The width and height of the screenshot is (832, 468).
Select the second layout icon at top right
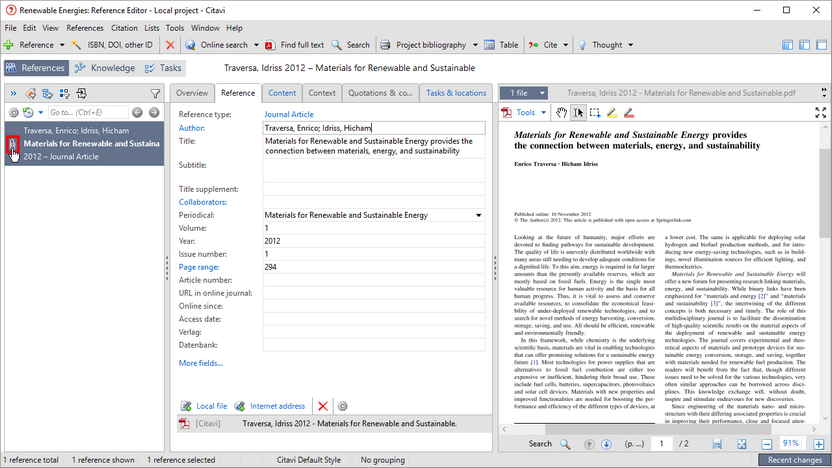pyautogui.click(x=804, y=45)
